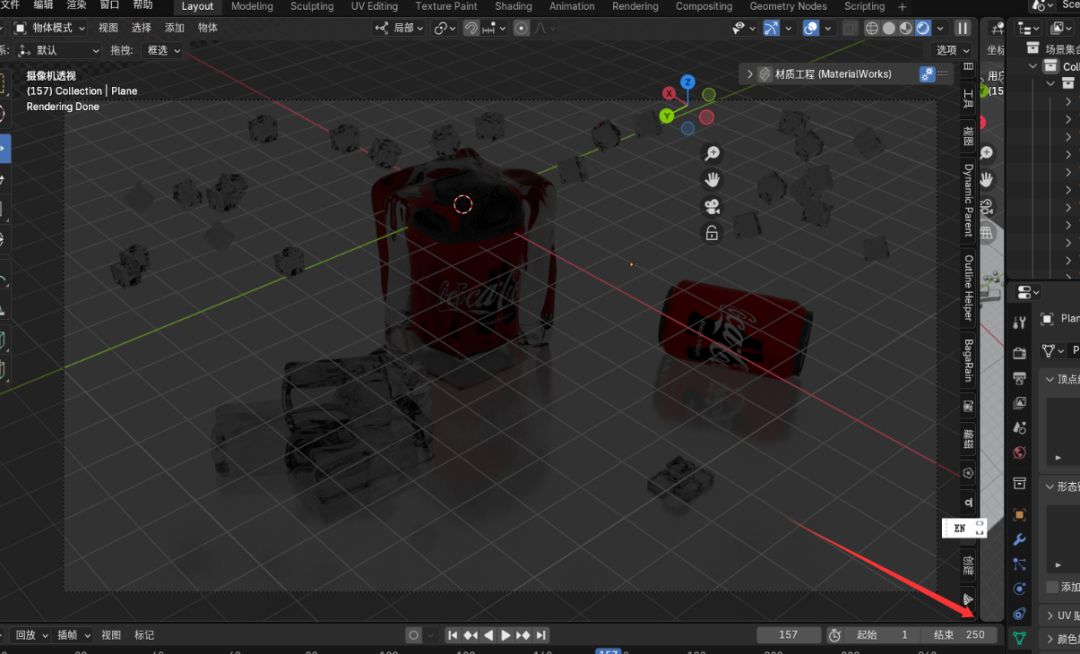1080x654 pixels.
Task: Click the current frame field showing 157
Action: pos(788,635)
